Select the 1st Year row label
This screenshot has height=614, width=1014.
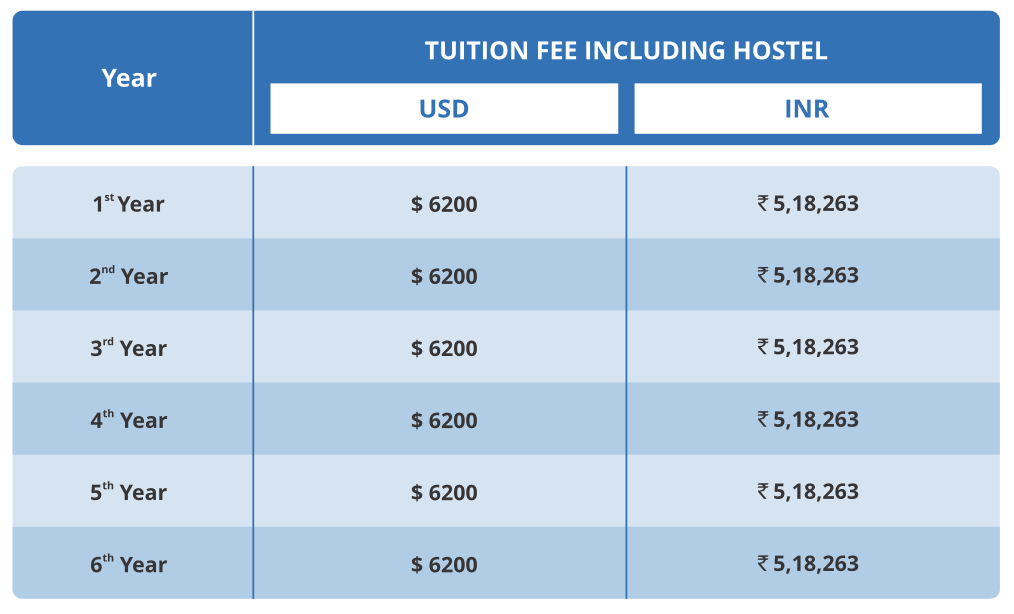coord(129,204)
